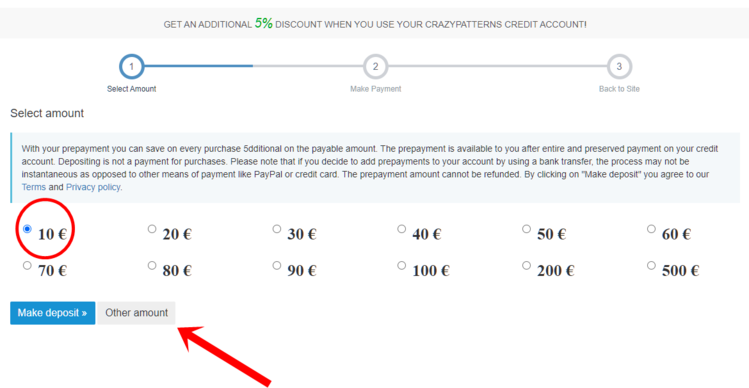The width and height of the screenshot is (749, 388).
Task: Choose the 20 € deposit amount
Action: [x=152, y=229]
